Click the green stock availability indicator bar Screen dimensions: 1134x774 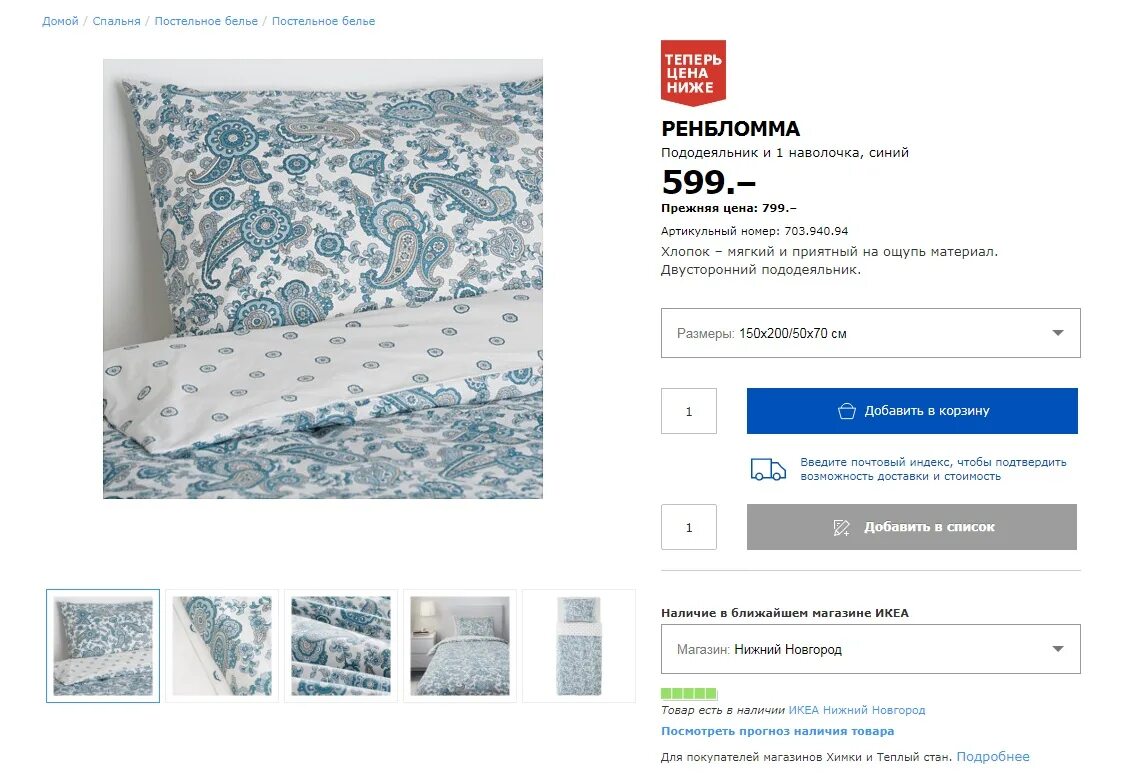pyautogui.click(x=689, y=693)
